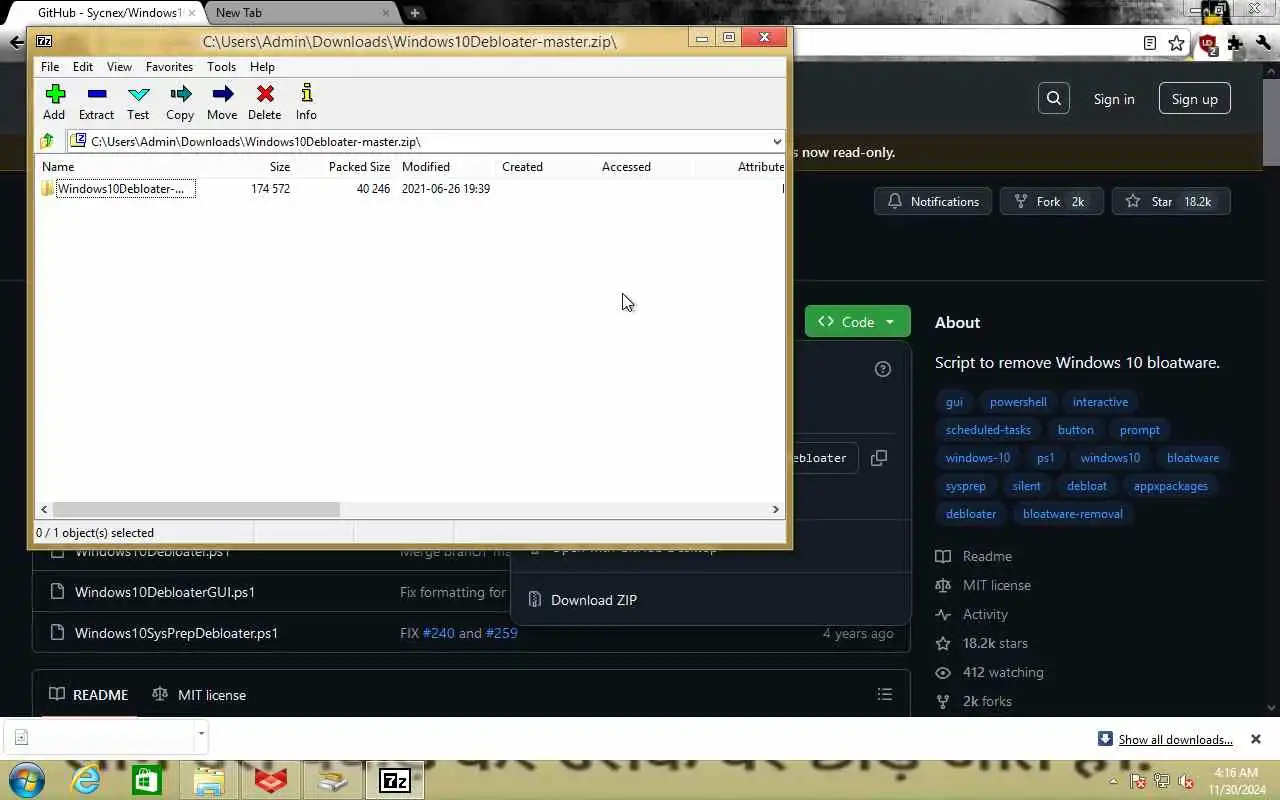Screen dimensions: 1280x800
Task: Open the extensions puzzle piece icon
Action: (x=1236, y=43)
